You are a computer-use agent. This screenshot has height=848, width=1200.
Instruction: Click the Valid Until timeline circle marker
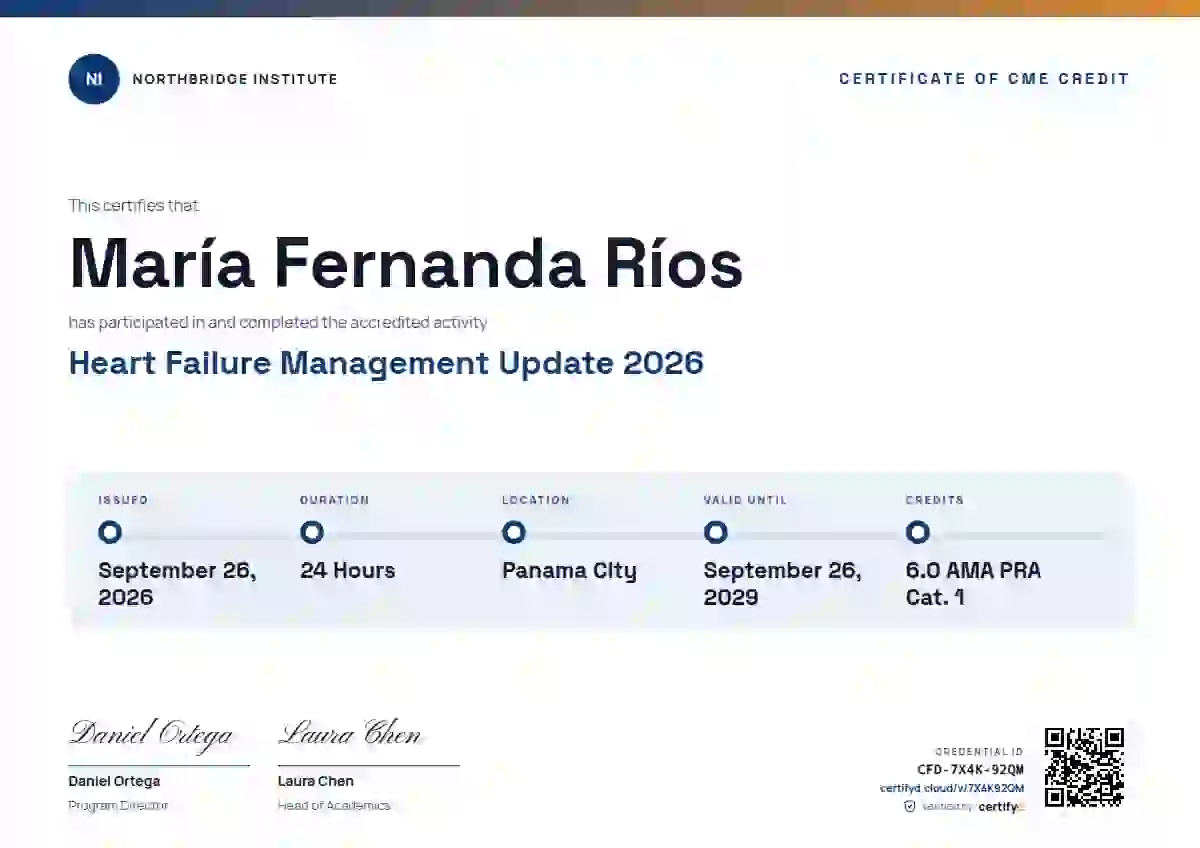pos(715,532)
